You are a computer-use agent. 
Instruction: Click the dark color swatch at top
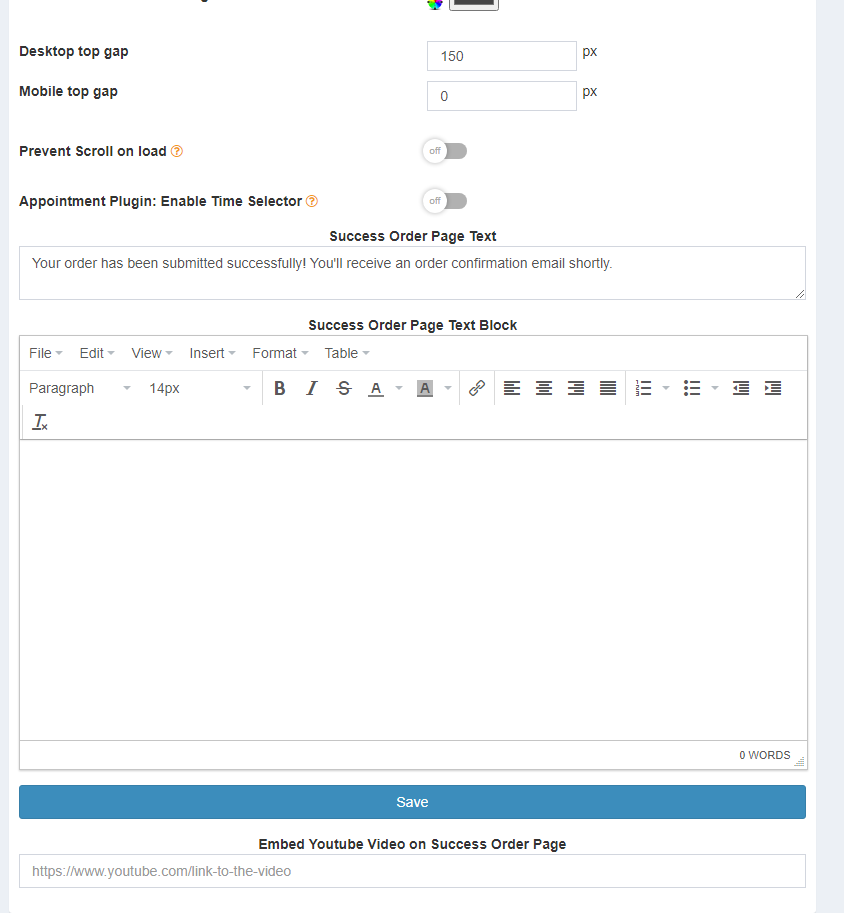(474, 3)
